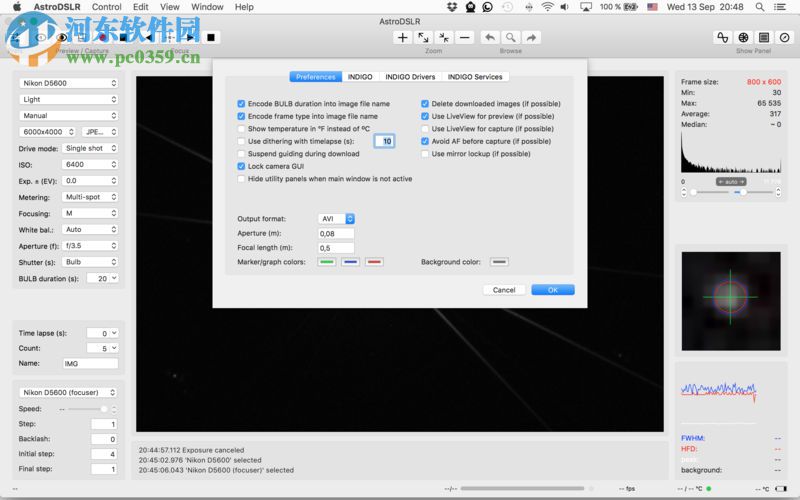Click the zoom in plus icon
800x500 pixels.
pyautogui.click(x=403, y=37)
